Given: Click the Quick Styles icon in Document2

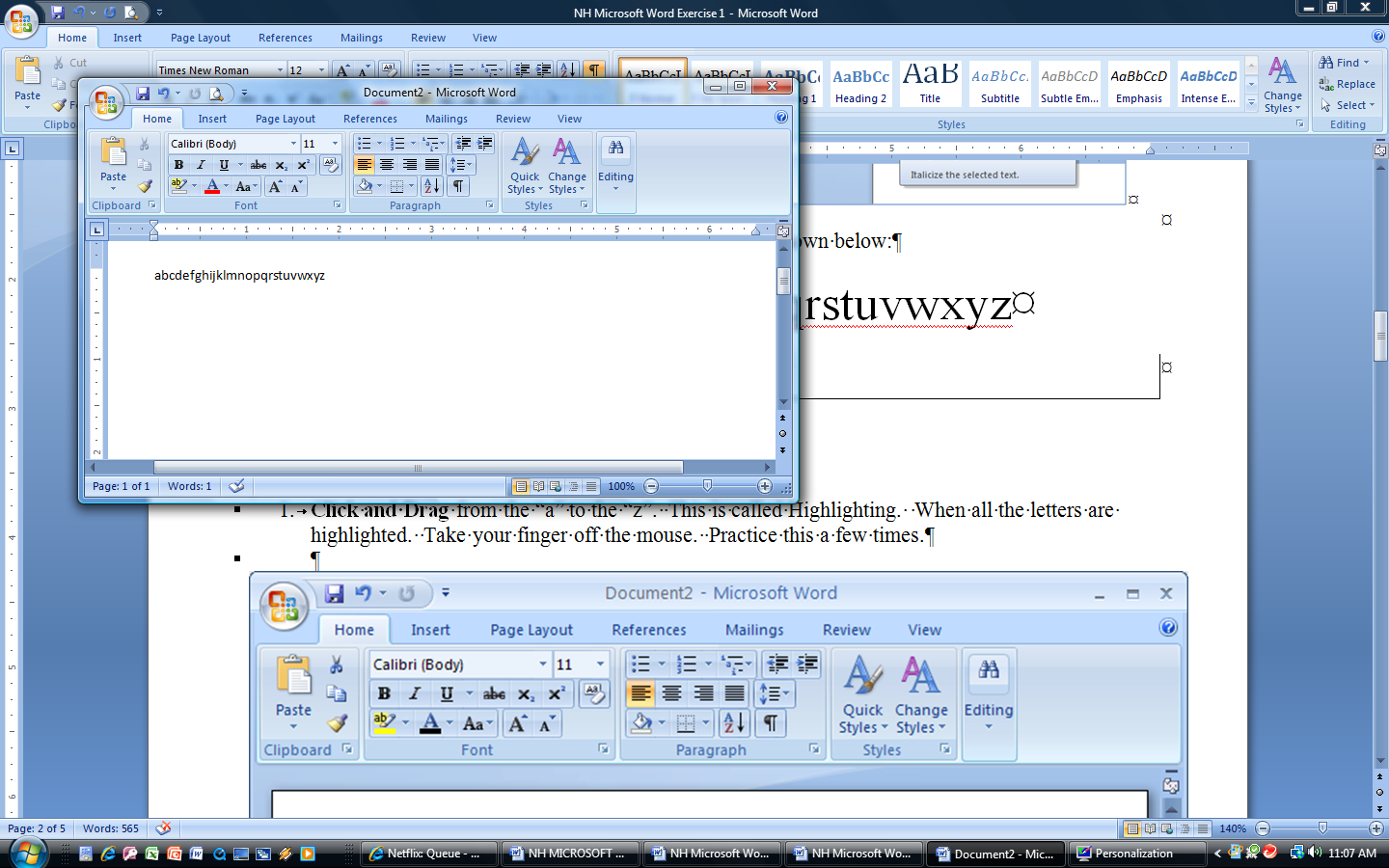Looking at the screenshot, I should (525, 152).
